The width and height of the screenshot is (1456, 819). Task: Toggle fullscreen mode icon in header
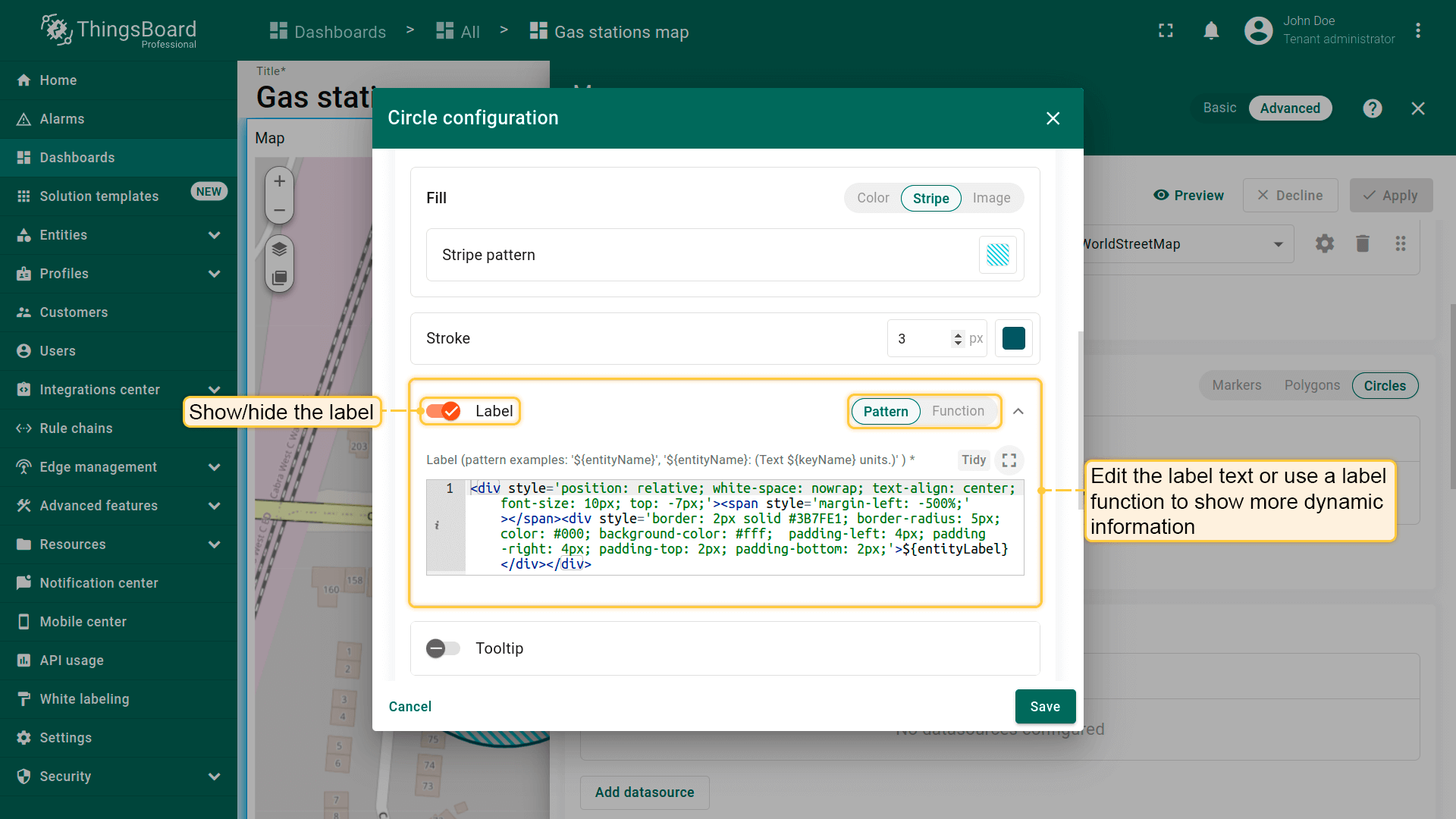[x=1166, y=31]
